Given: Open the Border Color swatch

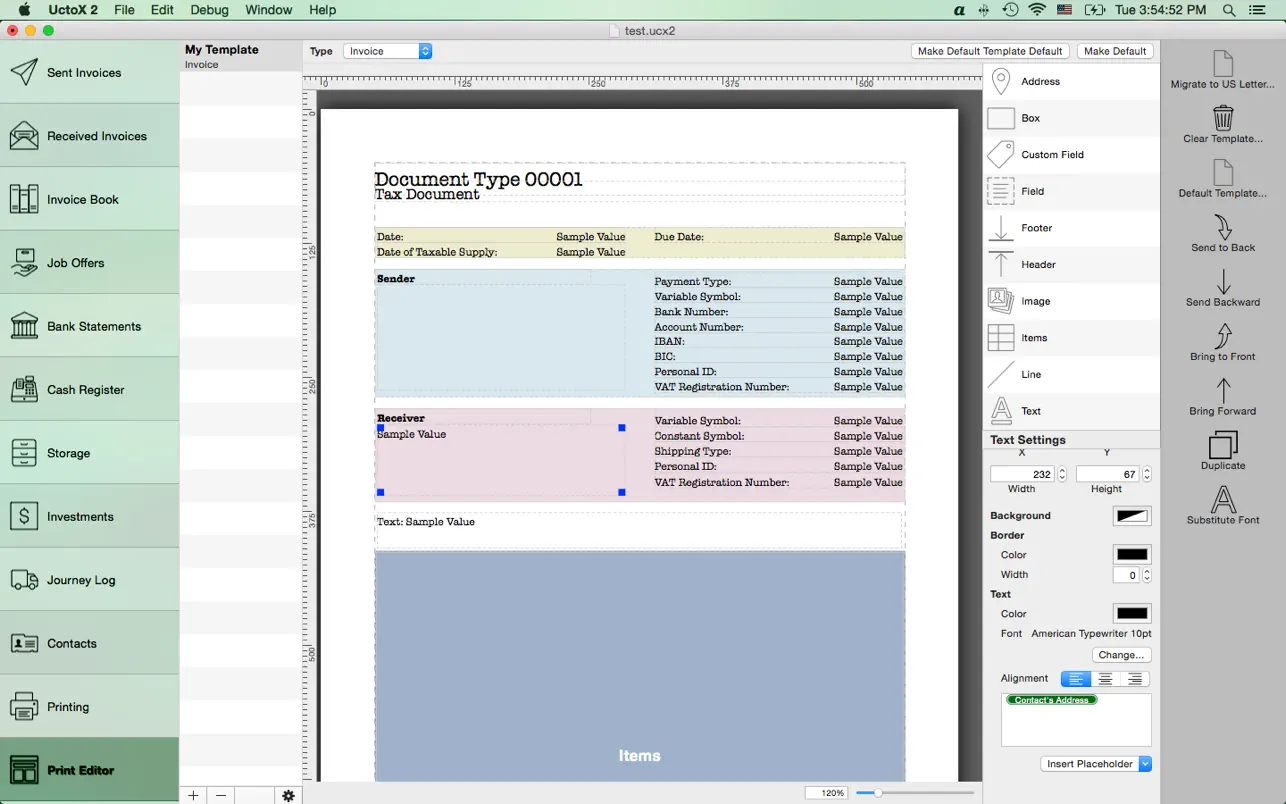Looking at the screenshot, I should click(x=1131, y=555).
